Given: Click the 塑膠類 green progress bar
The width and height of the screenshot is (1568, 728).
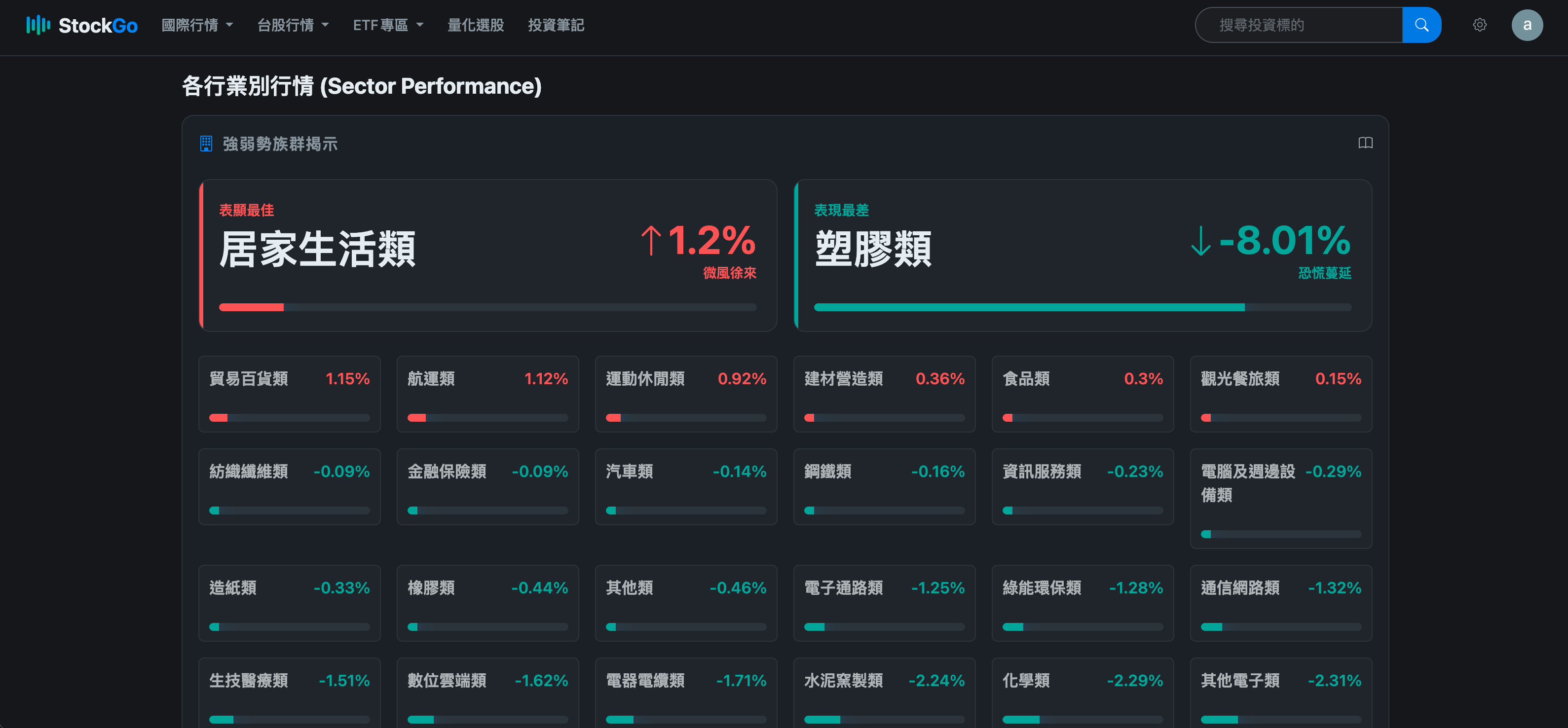Looking at the screenshot, I should [x=1083, y=307].
